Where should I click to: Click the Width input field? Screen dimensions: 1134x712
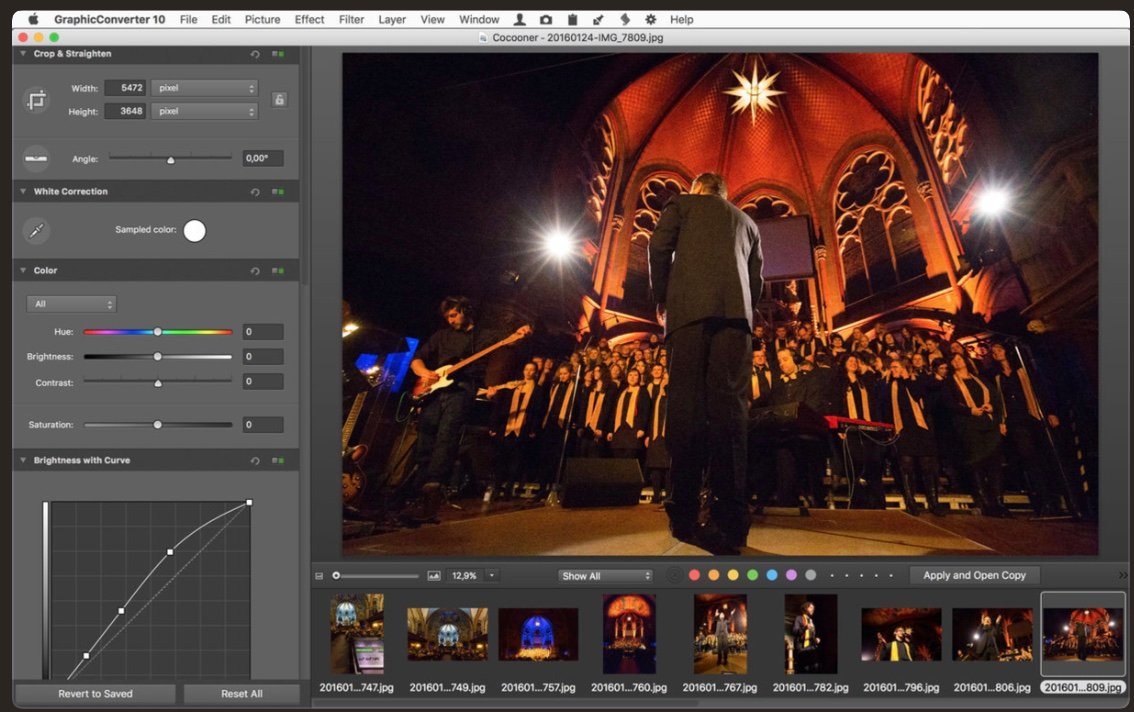point(125,88)
